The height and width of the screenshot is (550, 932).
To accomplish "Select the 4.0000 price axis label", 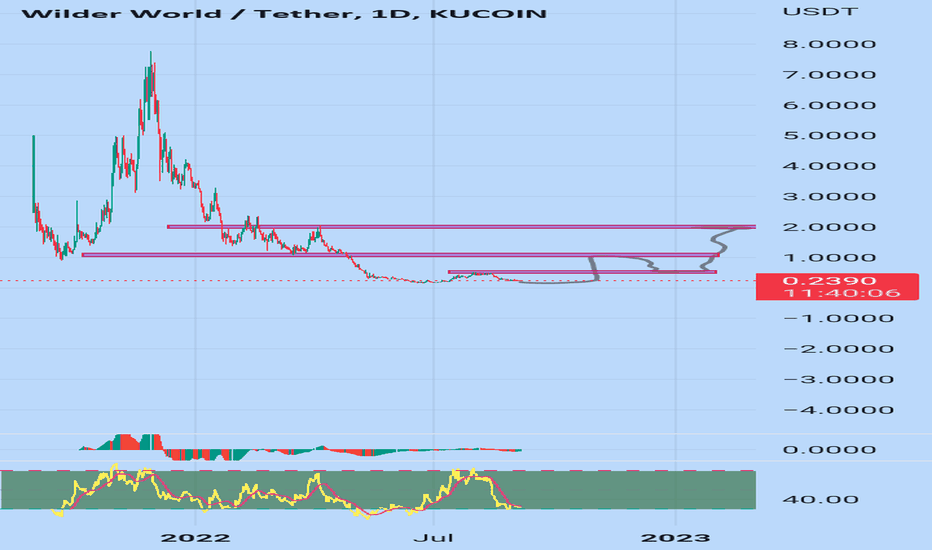I will [x=829, y=166].
